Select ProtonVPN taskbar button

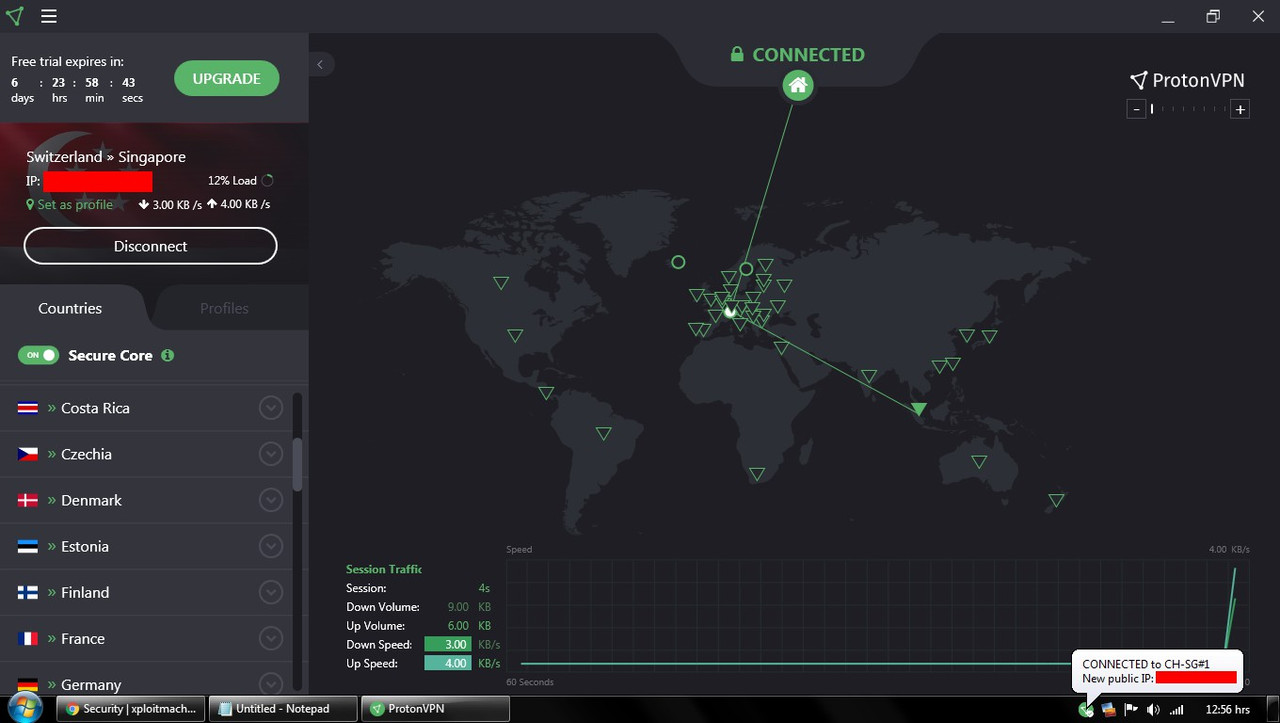pos(435,709)
